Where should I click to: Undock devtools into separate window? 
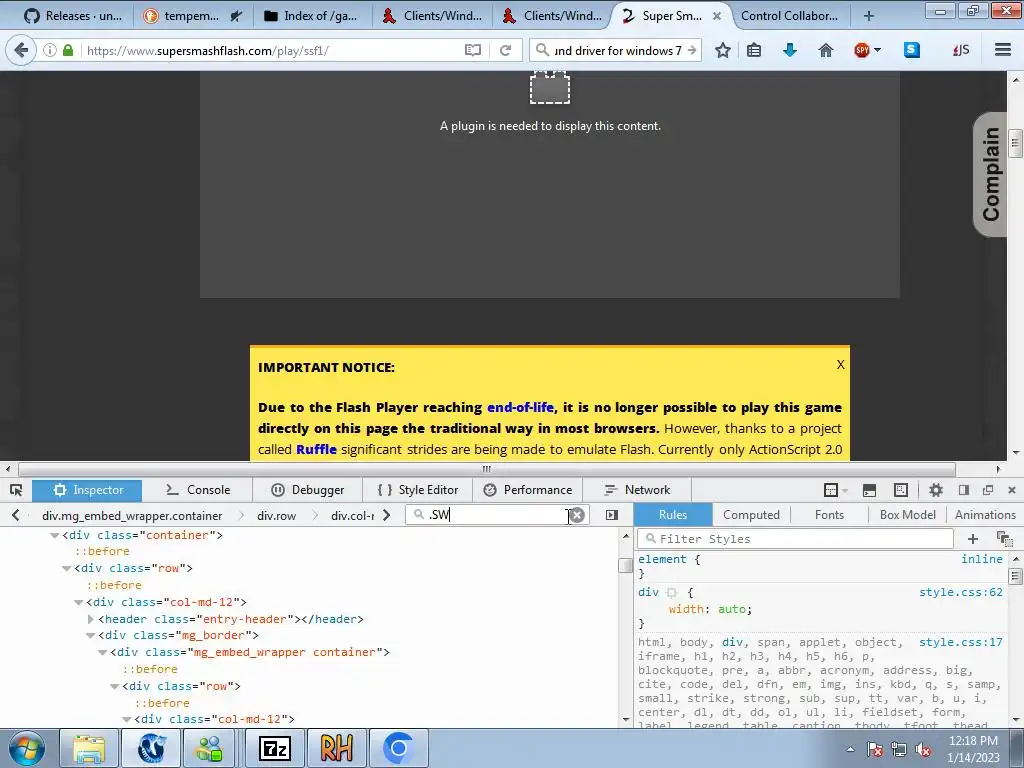[988, 490]
